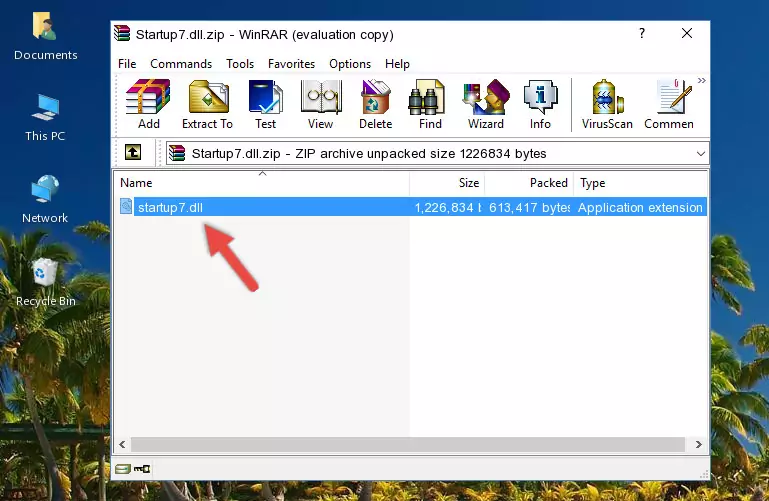
Task: Click startup7.dll file icon
Action: click(126, 206)
